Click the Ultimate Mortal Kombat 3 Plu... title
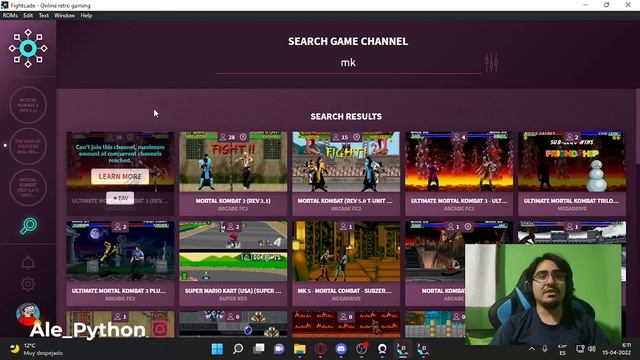The height and width of the screenshot is (360, 640). coord(119,291)
